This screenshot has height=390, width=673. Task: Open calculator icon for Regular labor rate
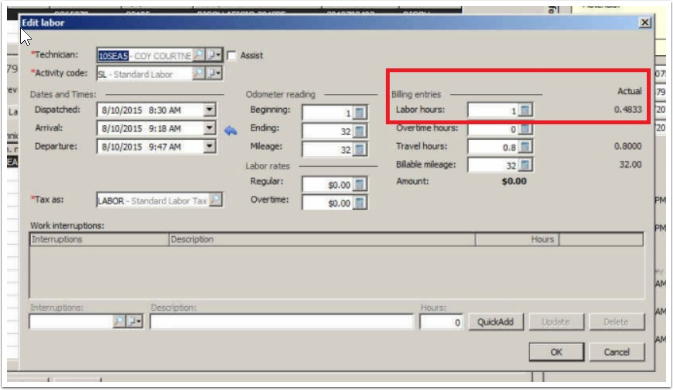(x=360, y=184)
